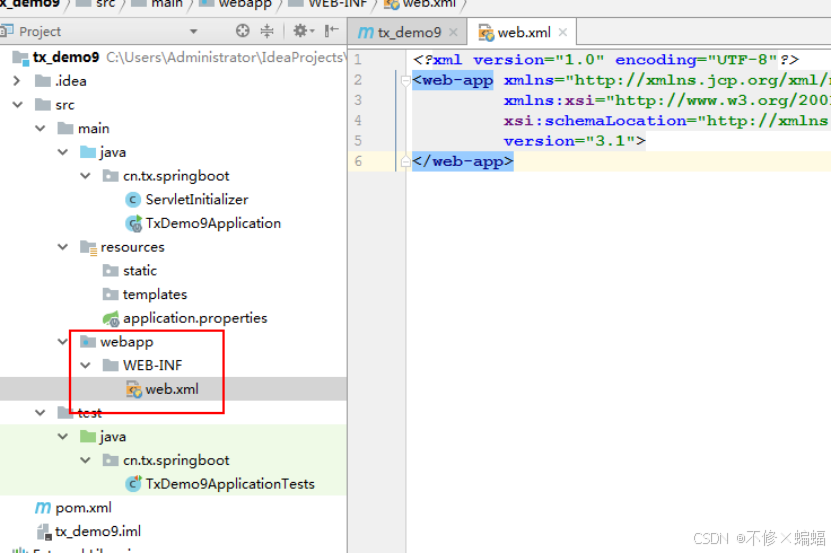This screenshot has width=831, height=554.
Task: Switch to the tx_demo9 editor tab
Action: pos(408,32)
